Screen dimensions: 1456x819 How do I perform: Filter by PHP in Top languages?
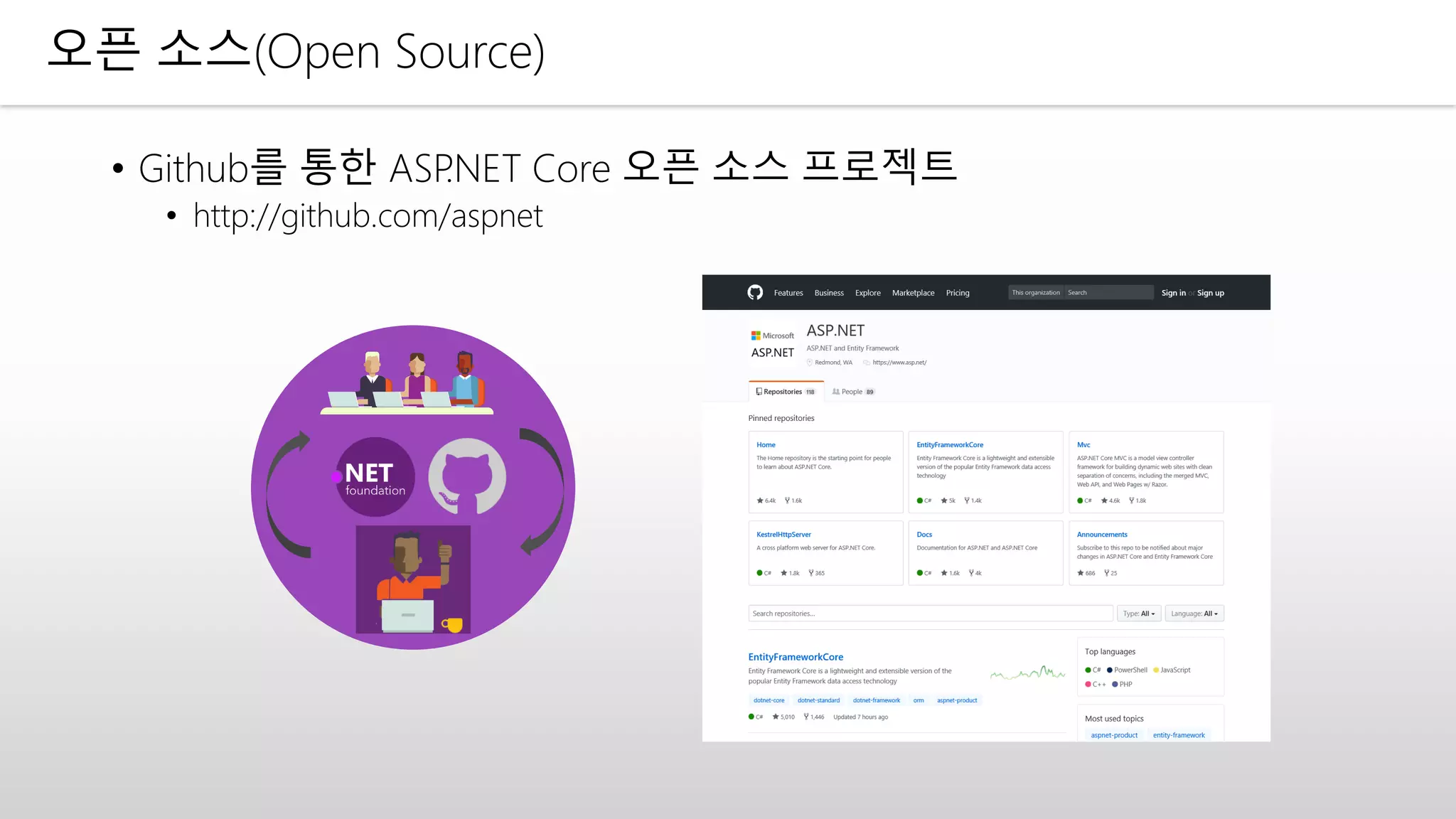(1122, 684)
